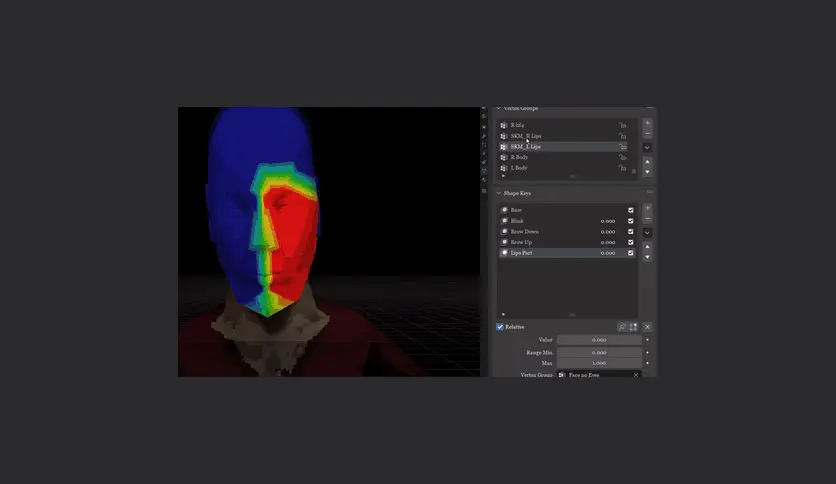Lock the SKM_L Lips vertex group
The image size is (836, 484).
click(622, 147)
